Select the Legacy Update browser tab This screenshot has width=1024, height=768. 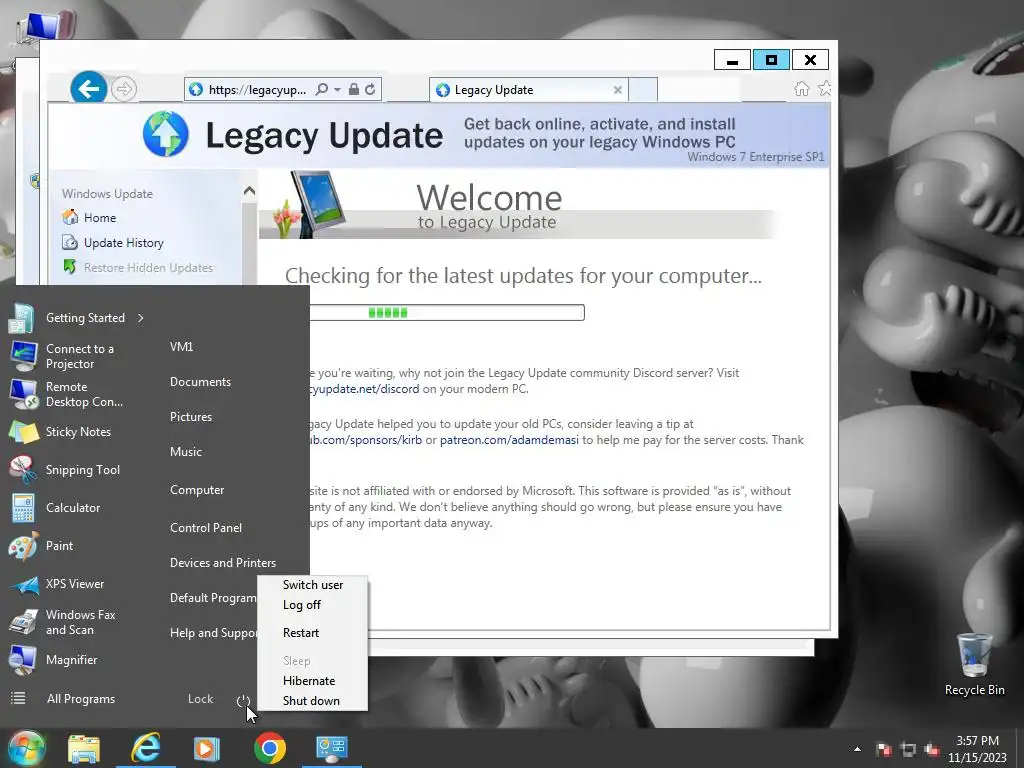click(x=528, y=90)
